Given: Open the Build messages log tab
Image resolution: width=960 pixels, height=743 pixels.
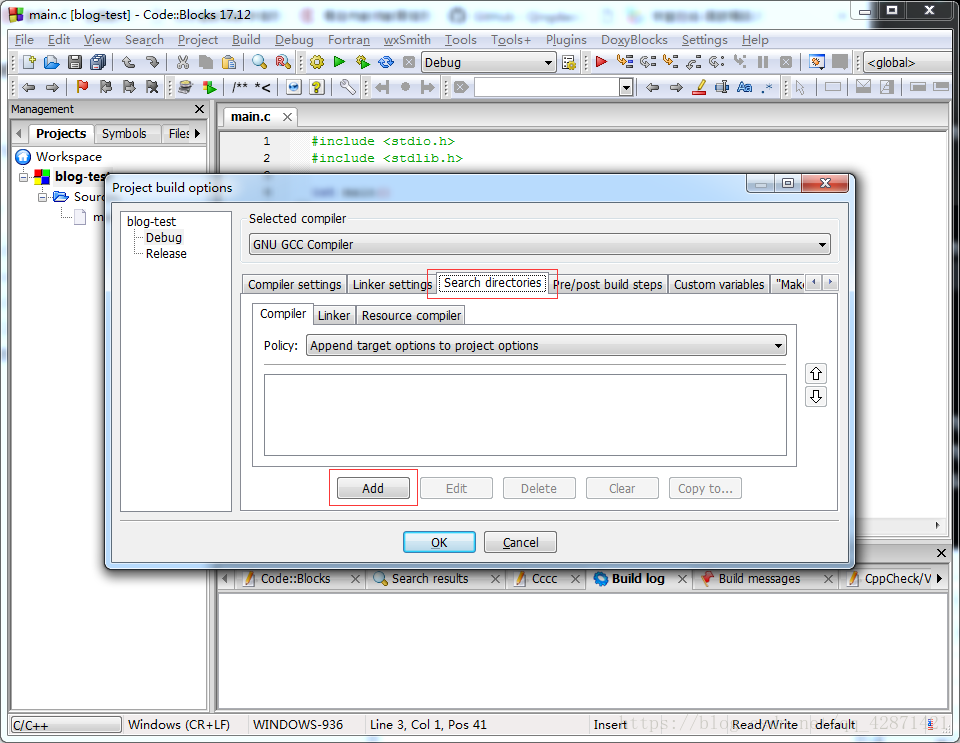Looking at the screenshot, I should [x=759, y=579].
